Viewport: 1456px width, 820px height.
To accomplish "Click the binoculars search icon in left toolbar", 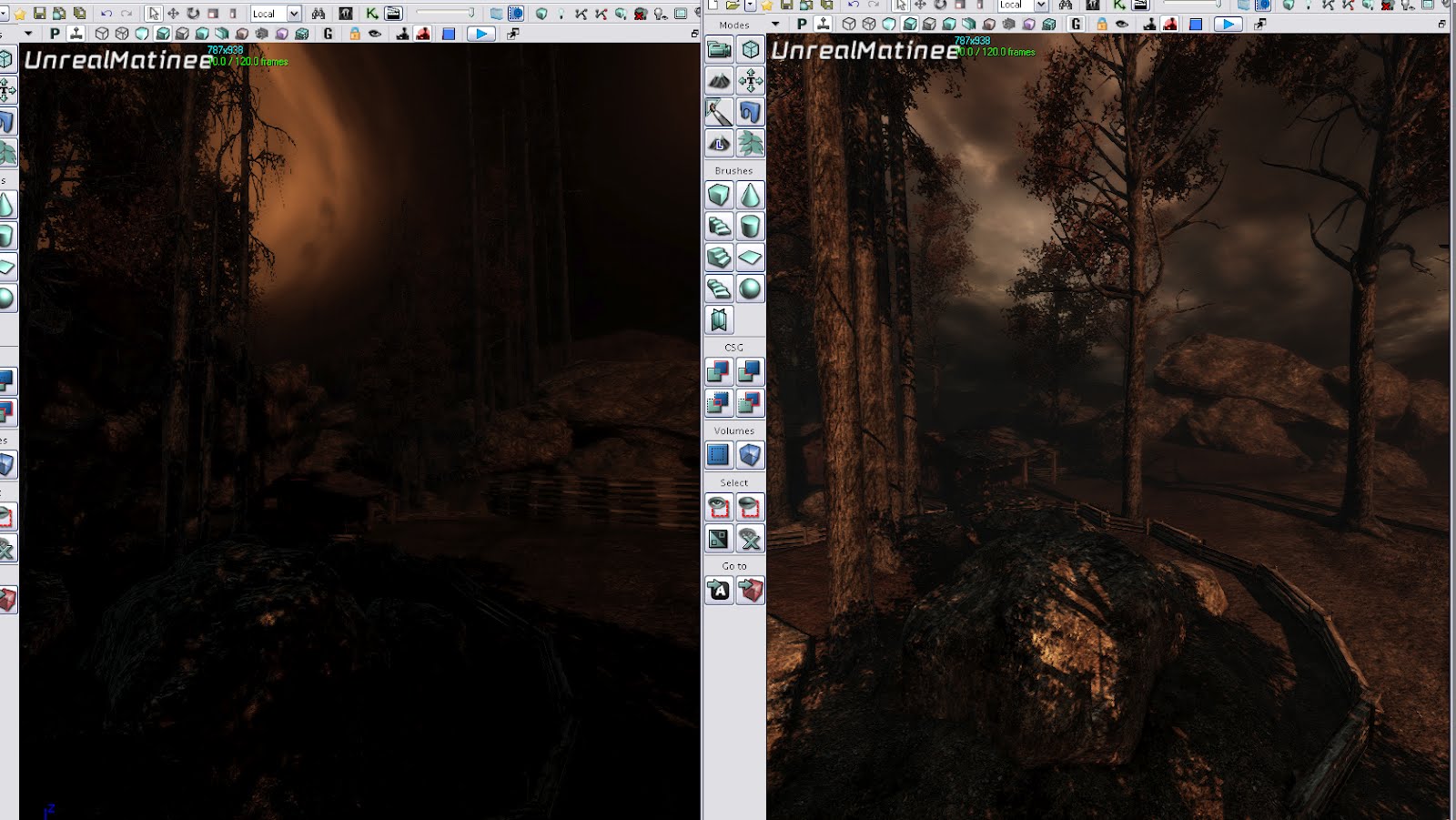I will [318, 14].
